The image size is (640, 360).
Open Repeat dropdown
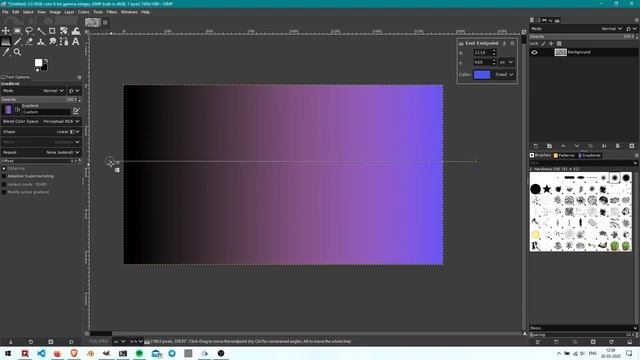coord(41,153)
